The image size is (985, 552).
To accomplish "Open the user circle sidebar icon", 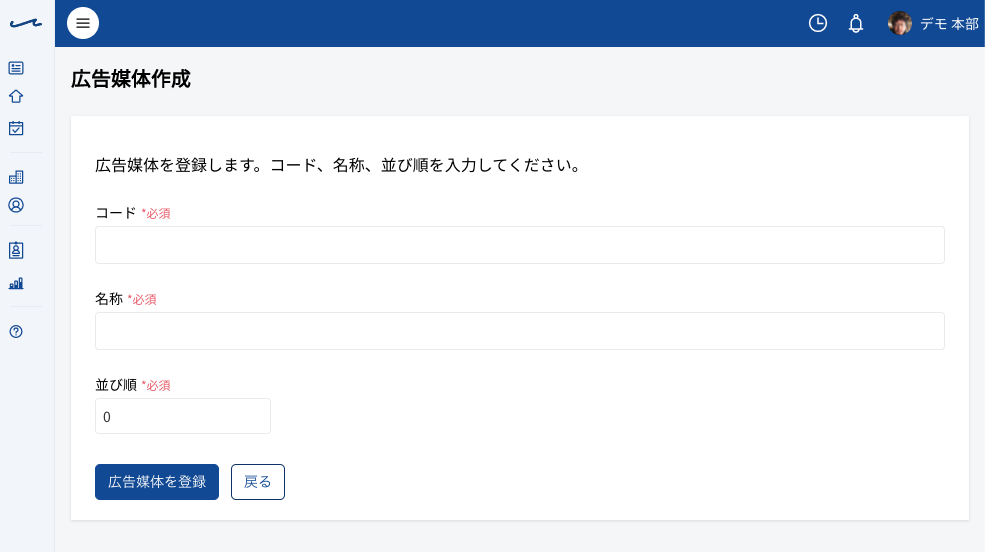I will click(16, 205).
